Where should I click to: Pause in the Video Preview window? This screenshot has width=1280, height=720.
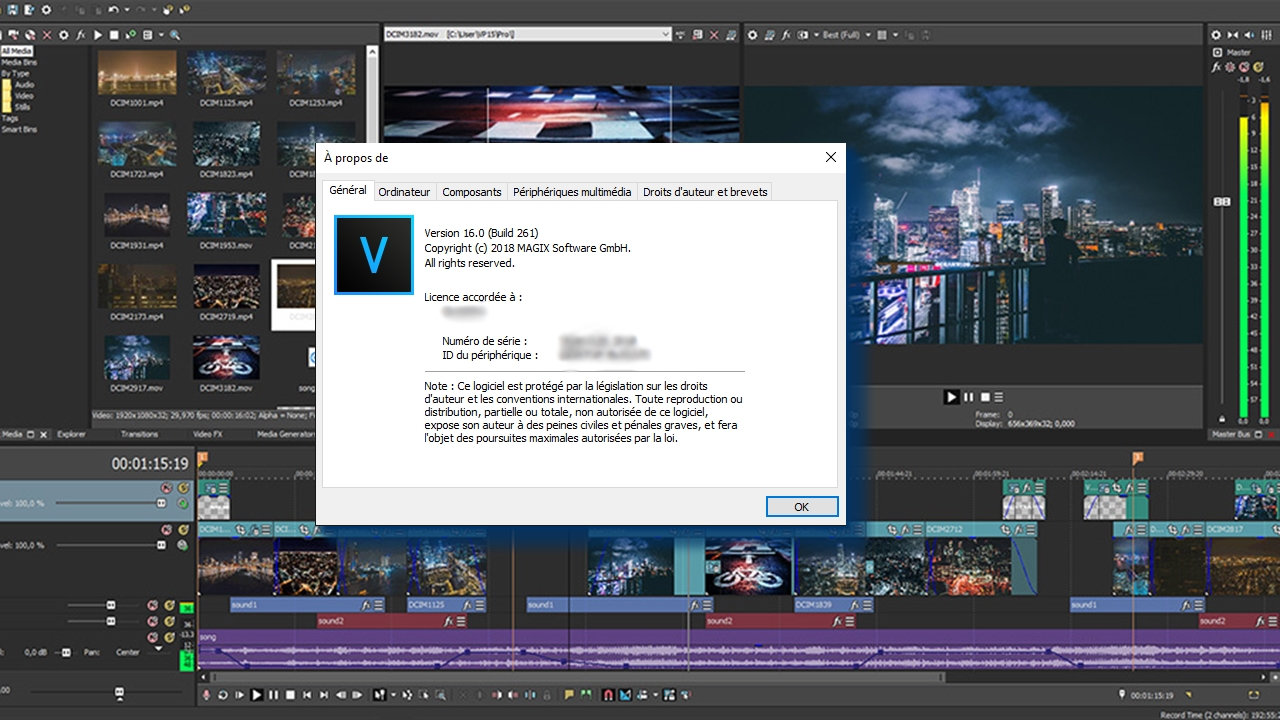tap(968, 397)
